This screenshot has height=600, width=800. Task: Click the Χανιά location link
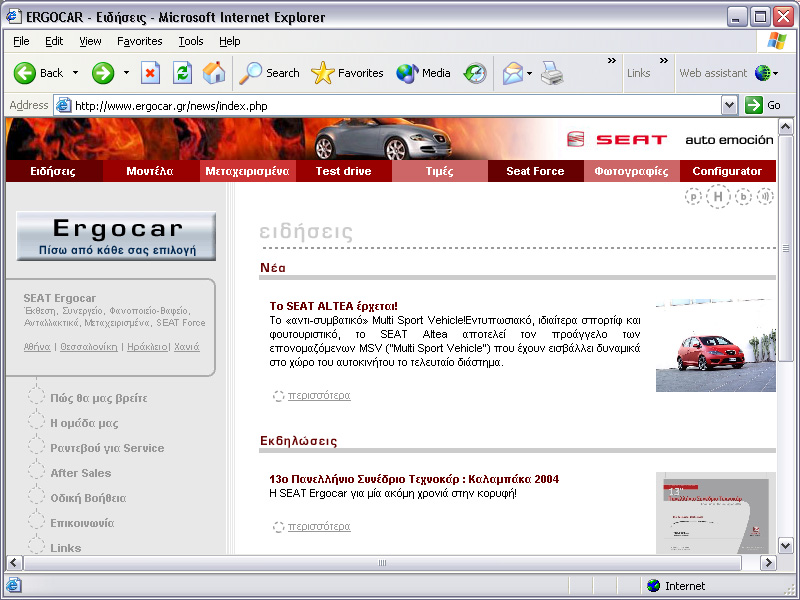click(x=187, y=347)
